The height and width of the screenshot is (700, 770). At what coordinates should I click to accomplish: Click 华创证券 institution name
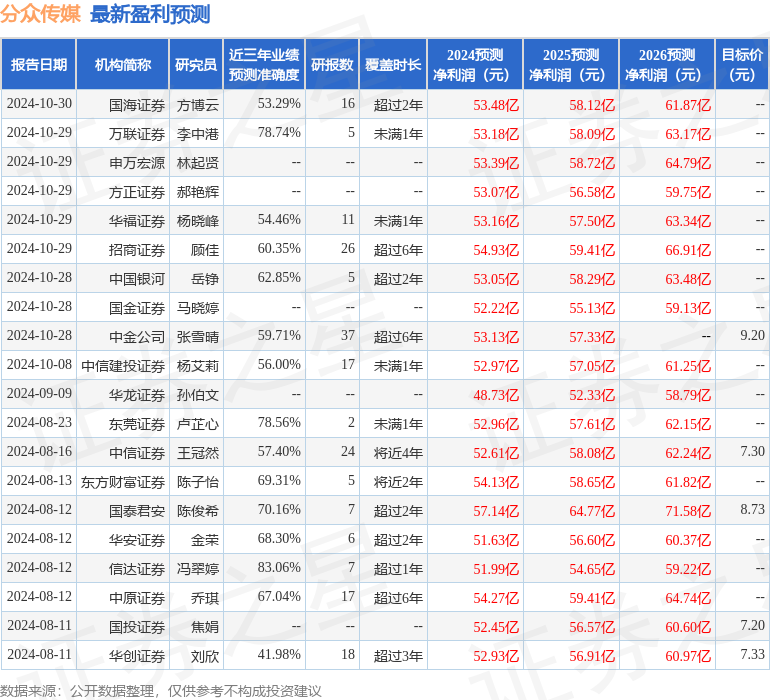point(137,656)
